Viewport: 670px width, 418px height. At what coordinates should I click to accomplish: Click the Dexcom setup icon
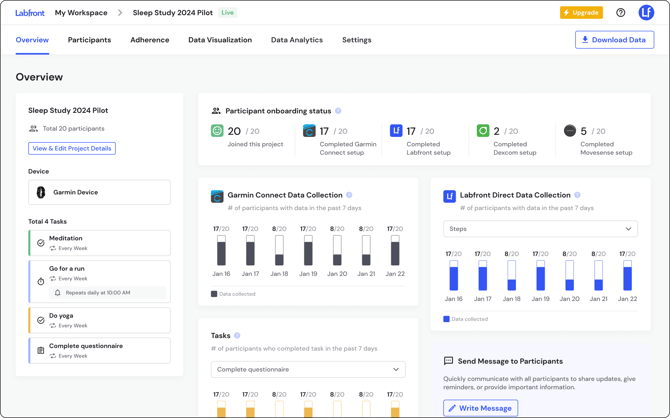tap(483, 131)
